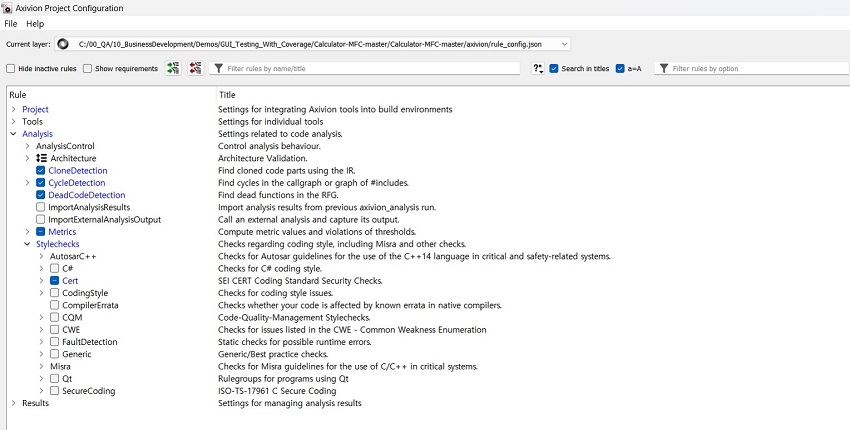
Task: Click the current layer circle icon
Action: [x=63, y=44]
